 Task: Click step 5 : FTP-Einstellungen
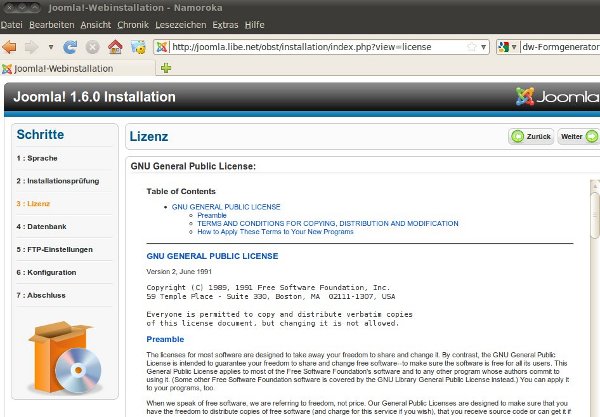point(54,249)
